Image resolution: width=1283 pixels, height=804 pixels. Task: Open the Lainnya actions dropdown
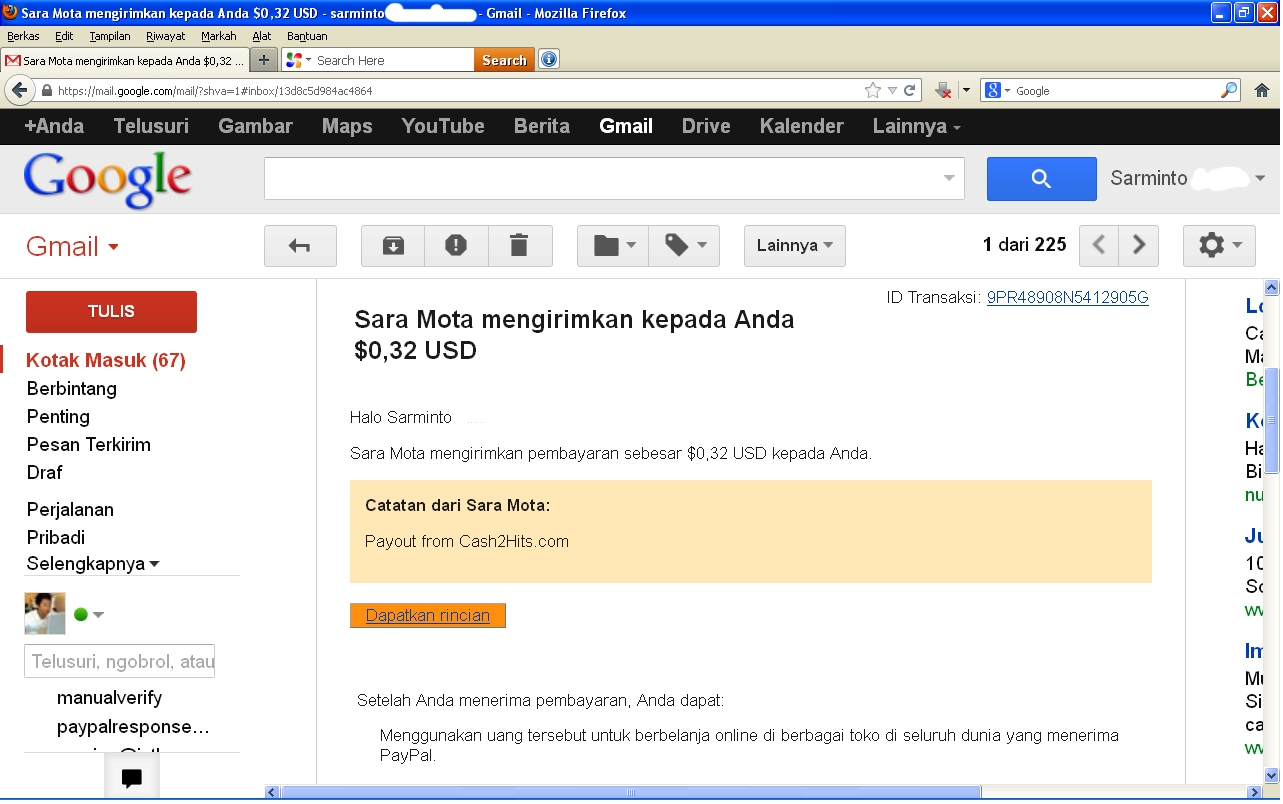795,246
